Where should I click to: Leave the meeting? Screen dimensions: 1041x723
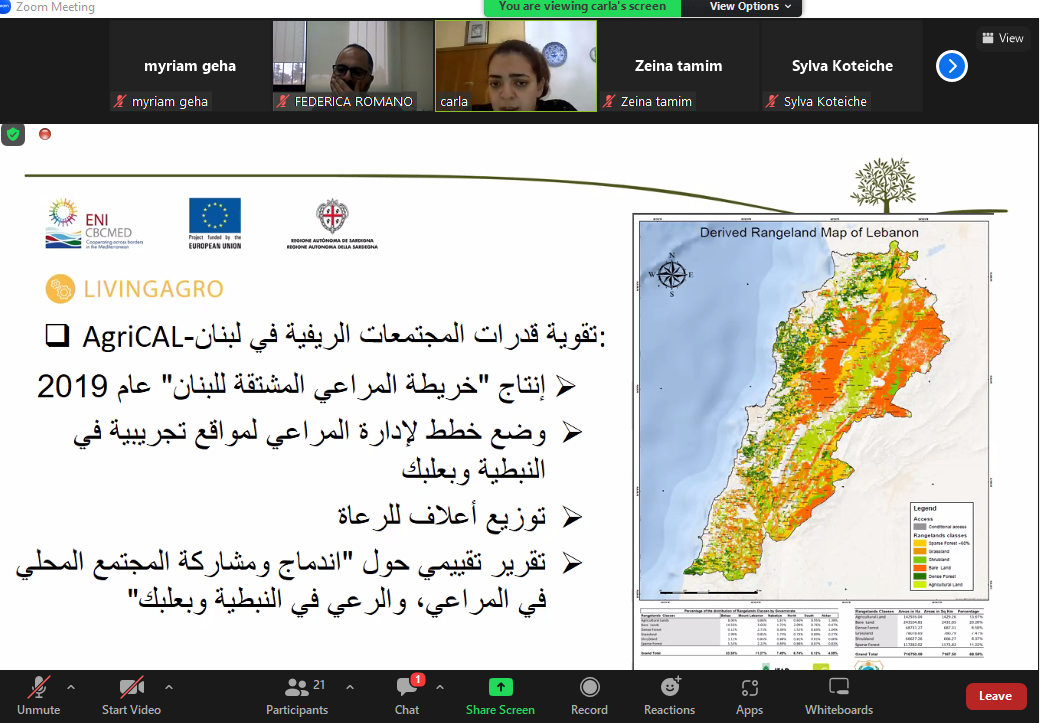995,696
